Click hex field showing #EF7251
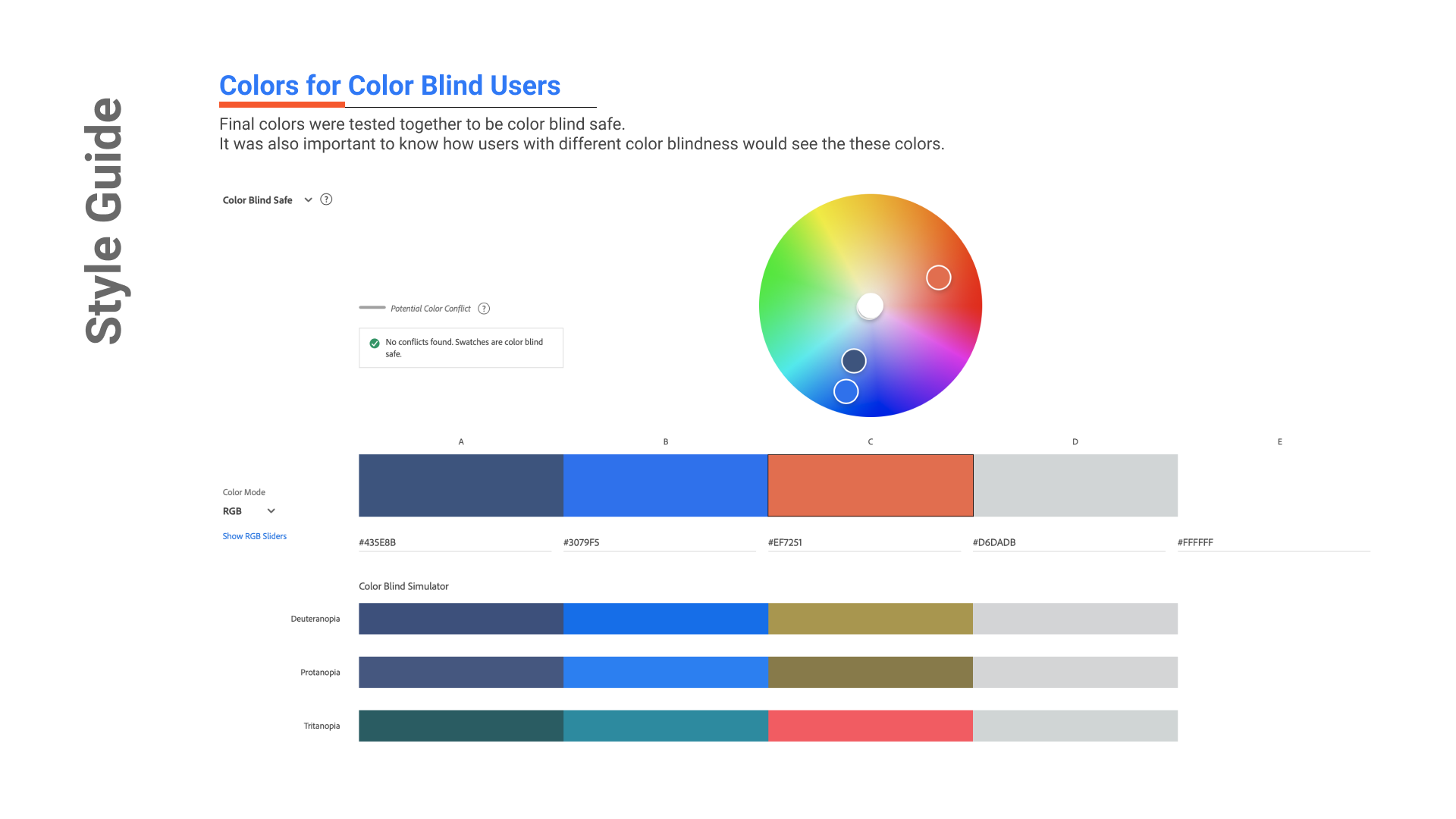This screenshot has width=1456, height=819. (863, 542)
